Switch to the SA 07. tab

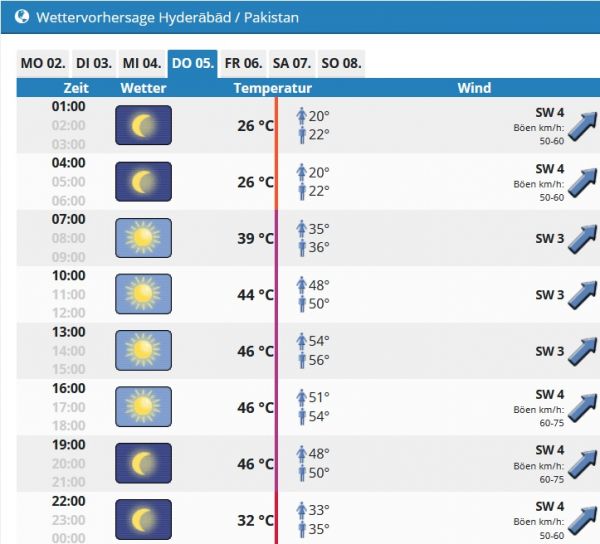pos(292,63)
